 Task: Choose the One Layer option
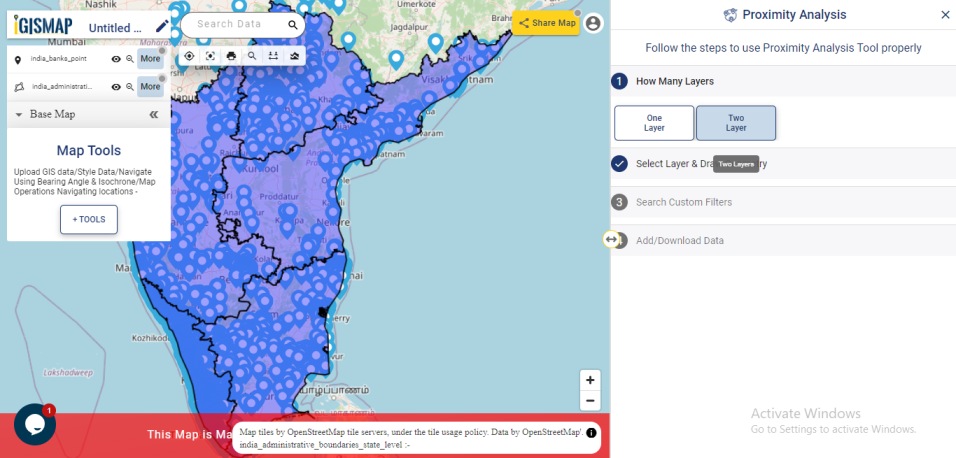click(654, 123)
